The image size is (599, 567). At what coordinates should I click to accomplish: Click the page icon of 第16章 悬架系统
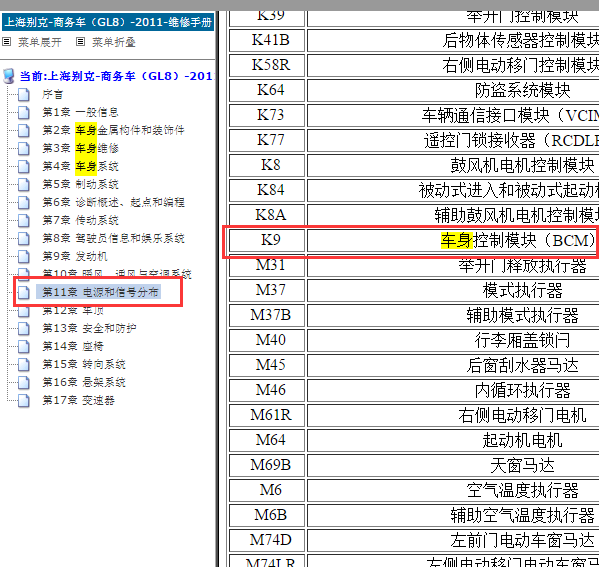(x=24, y=382)
